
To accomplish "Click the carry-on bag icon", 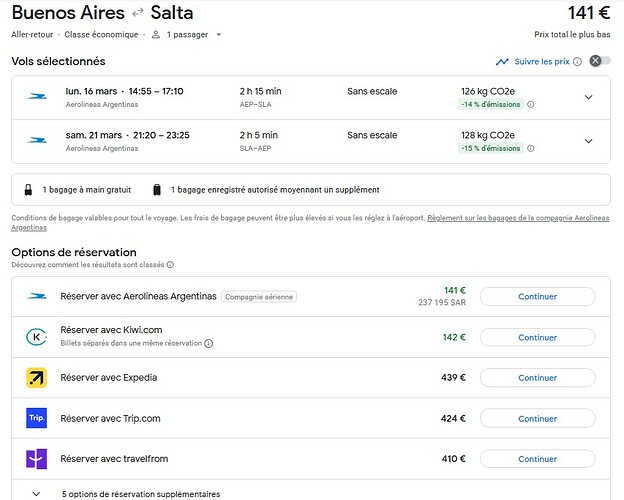I will click(x=28, y=190).
